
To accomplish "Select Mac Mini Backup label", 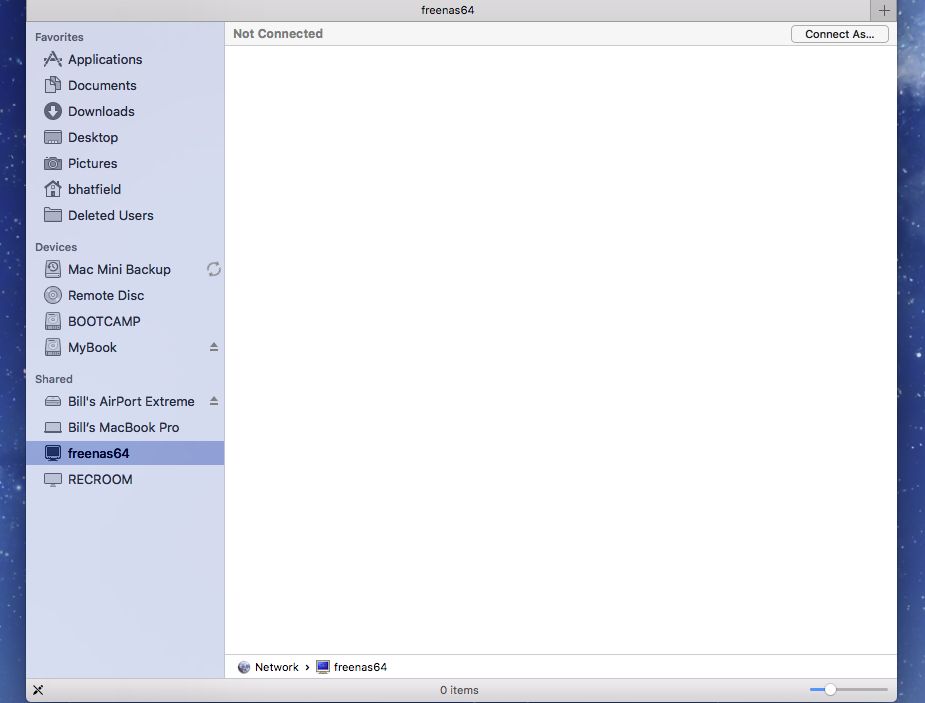I will 119,270.
